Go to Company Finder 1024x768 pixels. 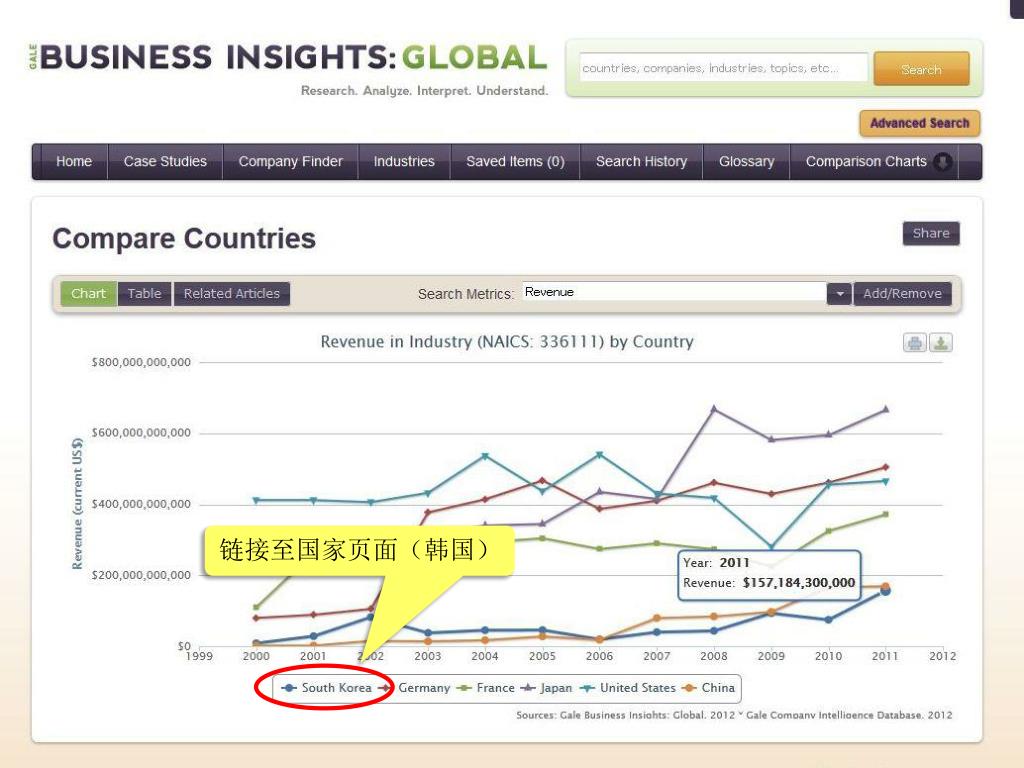[x=291, y=161]
